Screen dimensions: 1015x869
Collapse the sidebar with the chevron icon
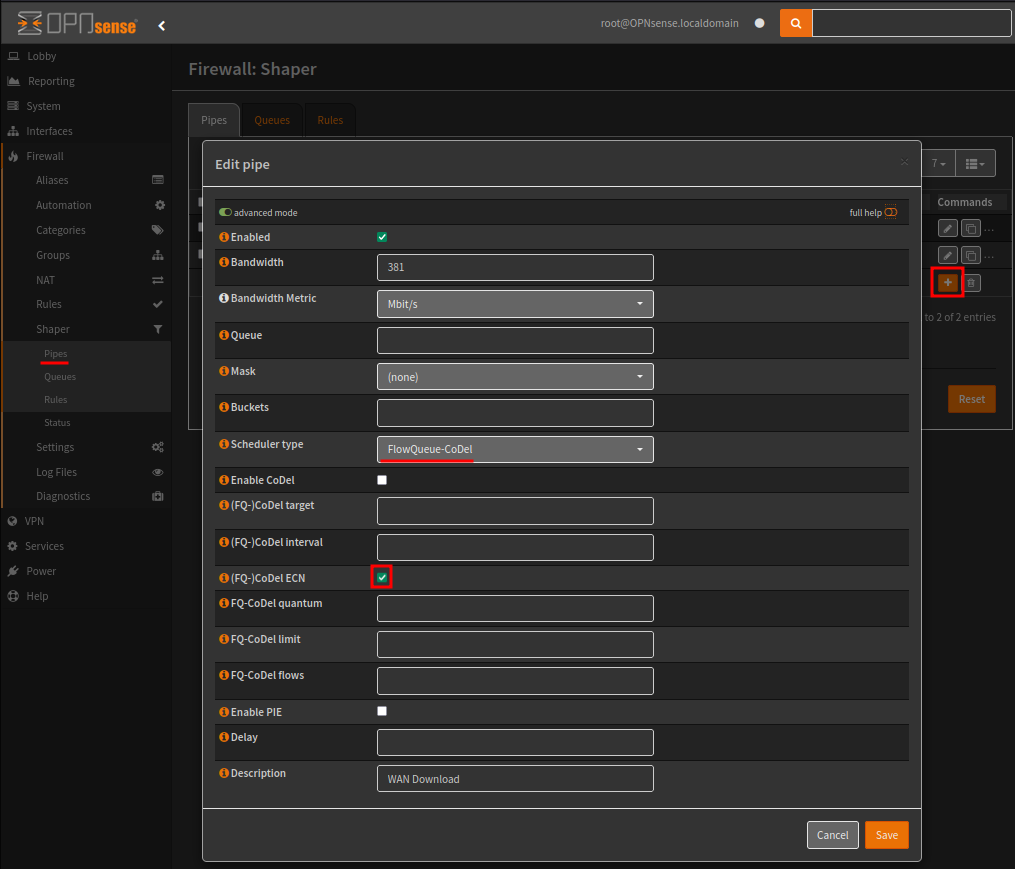162,25
